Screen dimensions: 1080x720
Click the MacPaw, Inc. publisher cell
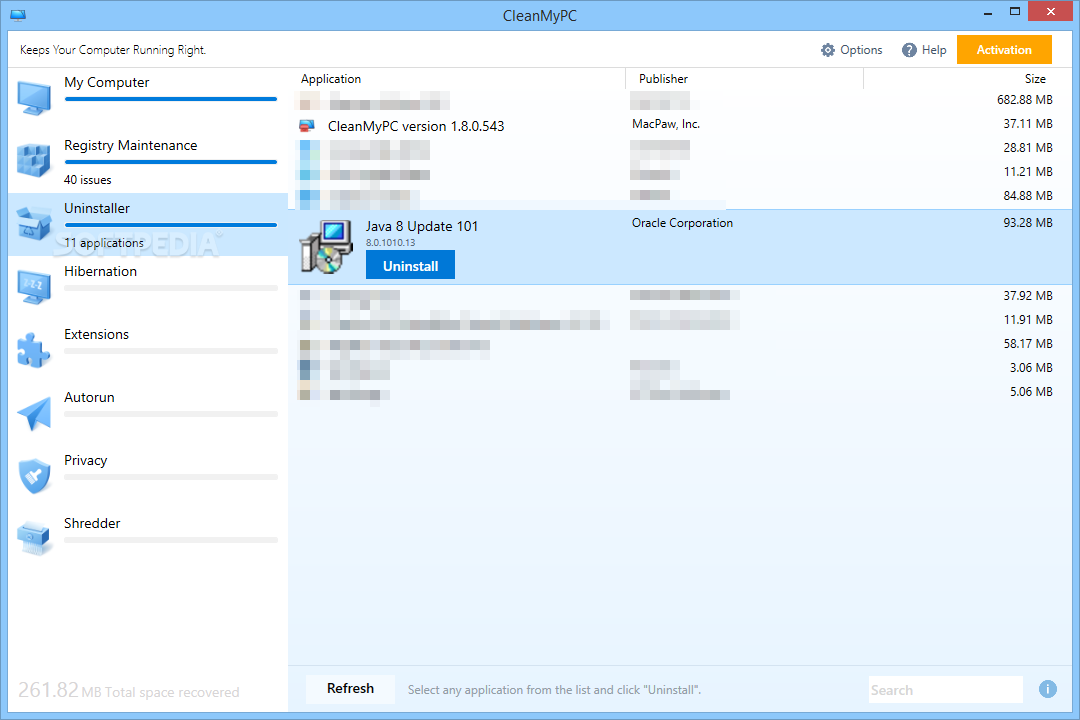click(x=666, y=124)
